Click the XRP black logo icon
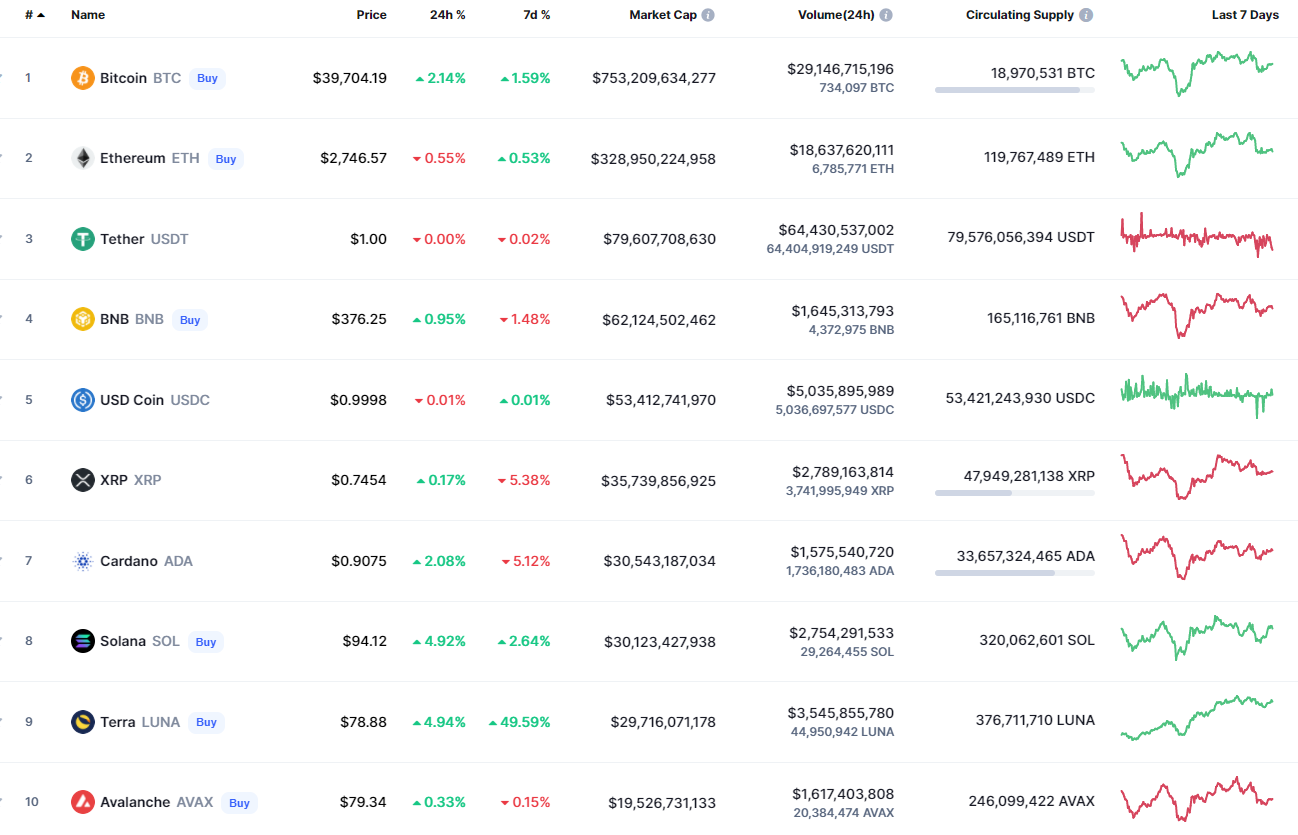 coord(83,480)
